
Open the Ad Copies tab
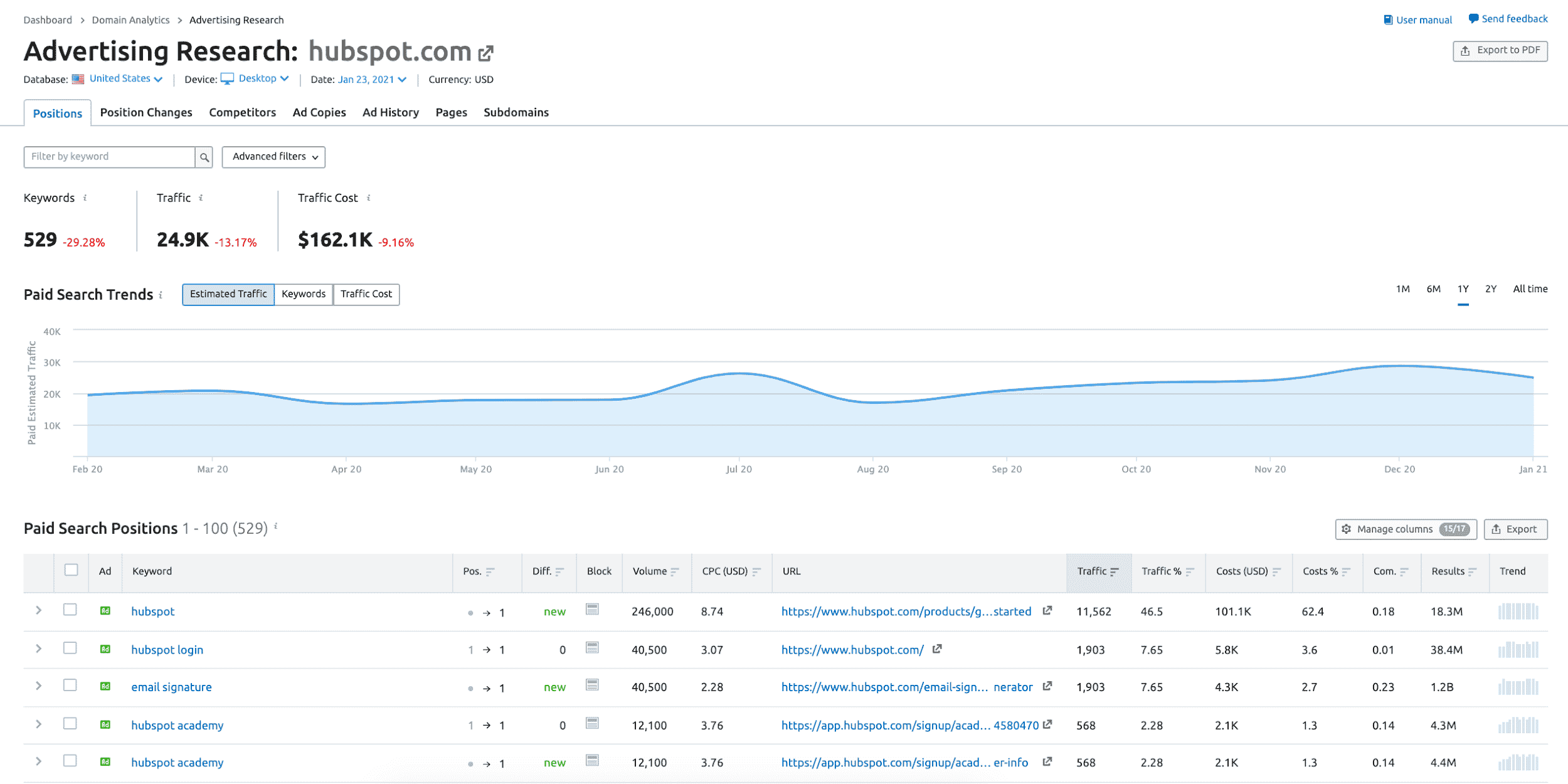pyautogui.click(x=319, y=113)
